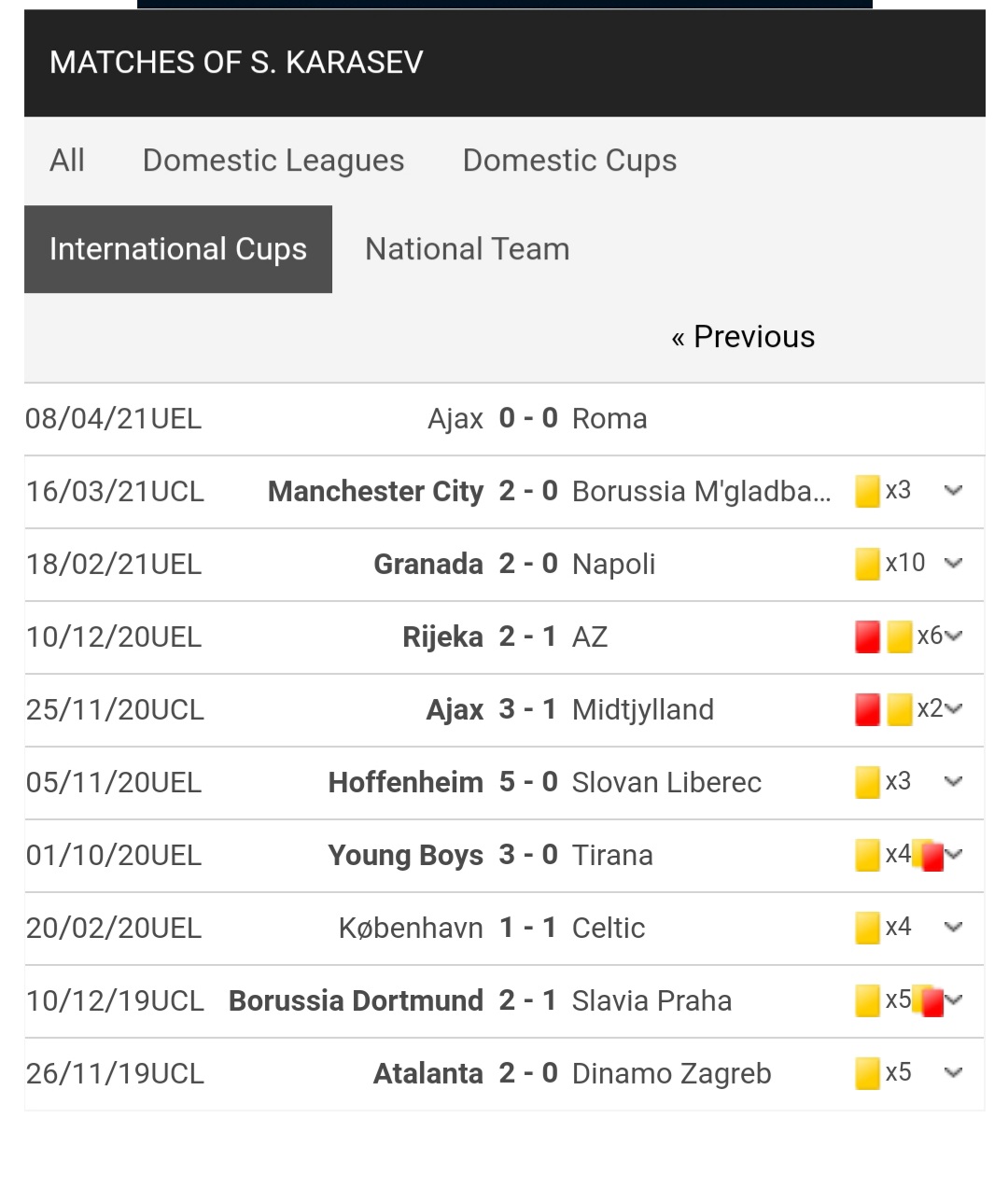The width and height of the screenshot is (1008, 1202).
Task: Click yellow card icon in Atalanta row
Action: tap(867, 1073)
